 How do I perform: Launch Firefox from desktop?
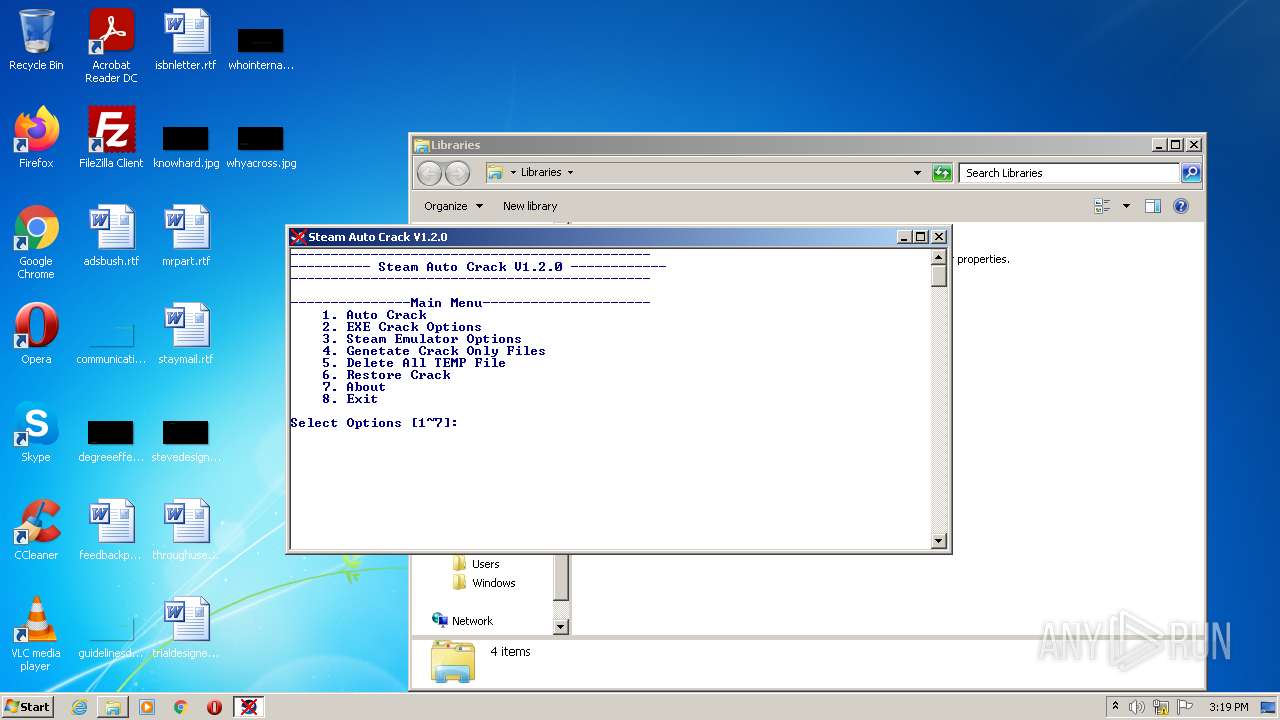click(x=36, y=138)
